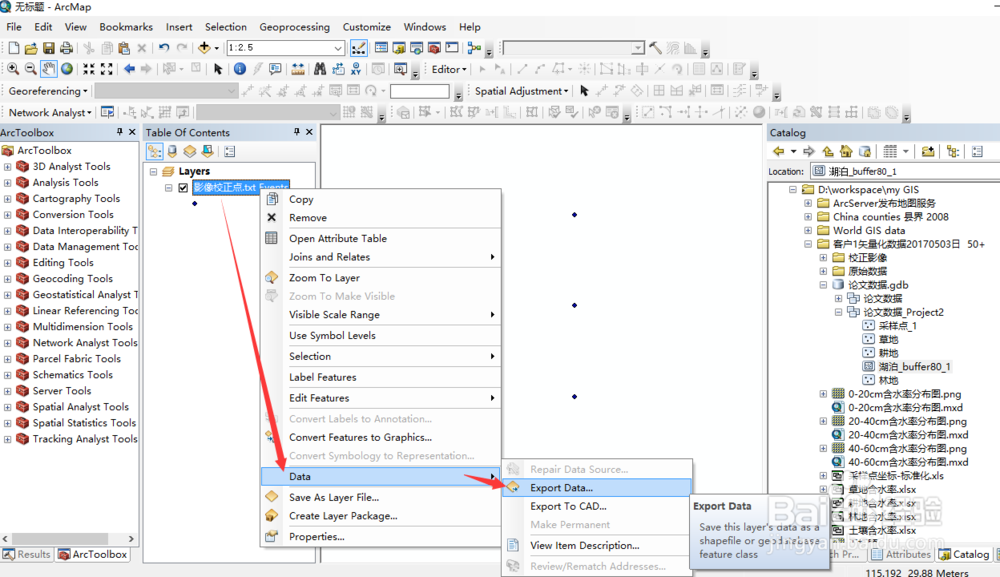The height and width of the screenshot is (577, 1000).
Task: Open the Find binoculars tool
Action: coord(320,69)
